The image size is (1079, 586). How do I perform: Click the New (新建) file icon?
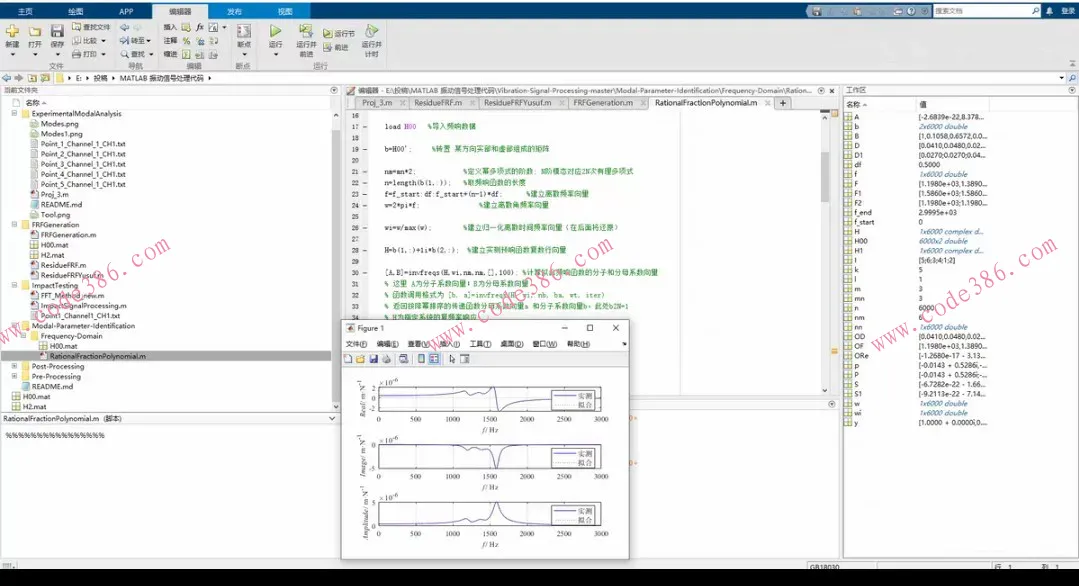[x=12, y=32]
